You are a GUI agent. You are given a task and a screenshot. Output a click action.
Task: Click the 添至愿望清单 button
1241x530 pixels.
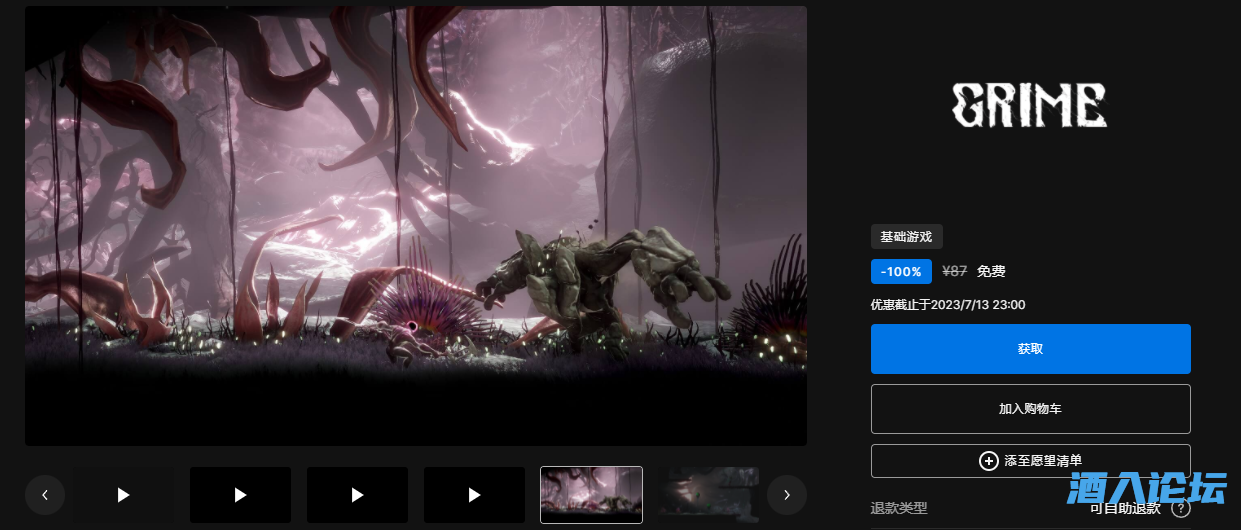[x=1030, y=461]
